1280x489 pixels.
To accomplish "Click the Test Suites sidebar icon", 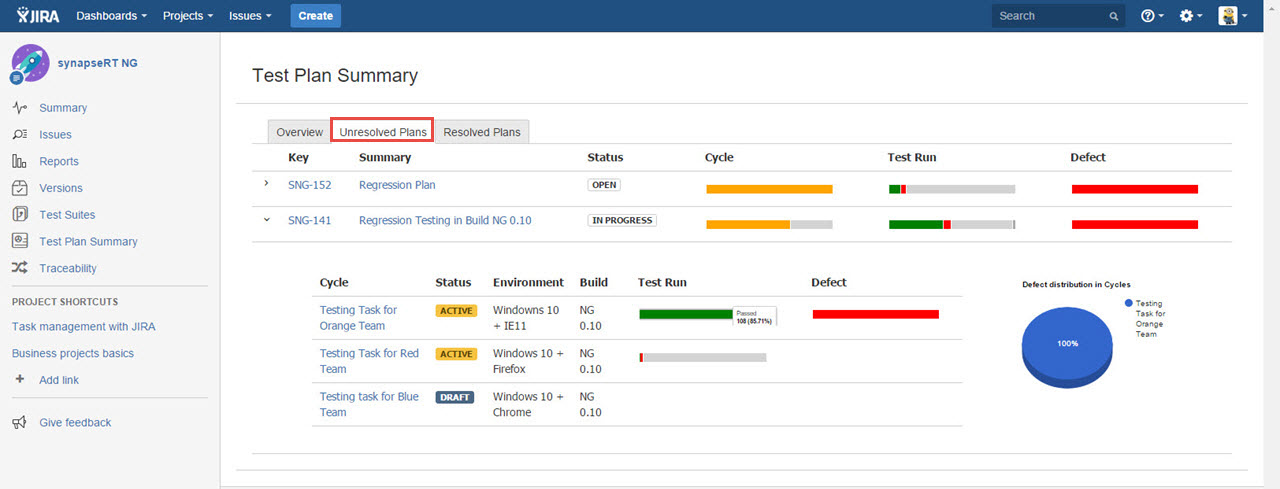I will point(20,214).
